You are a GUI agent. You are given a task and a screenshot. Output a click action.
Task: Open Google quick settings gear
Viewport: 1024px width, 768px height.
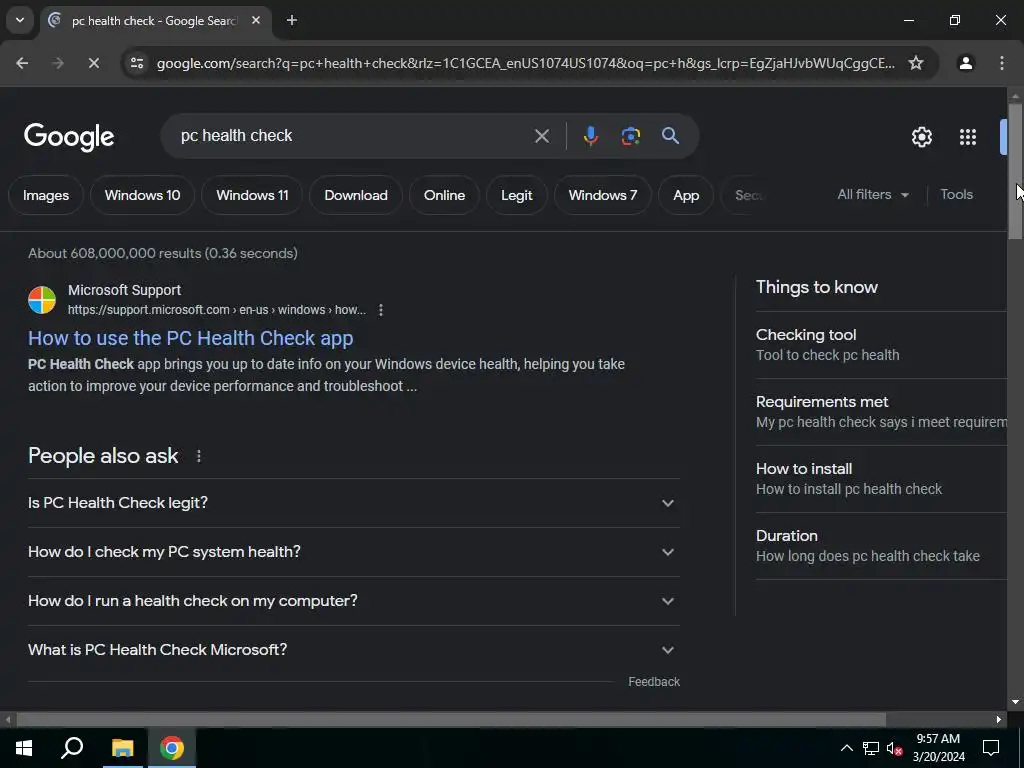point(921,137)
